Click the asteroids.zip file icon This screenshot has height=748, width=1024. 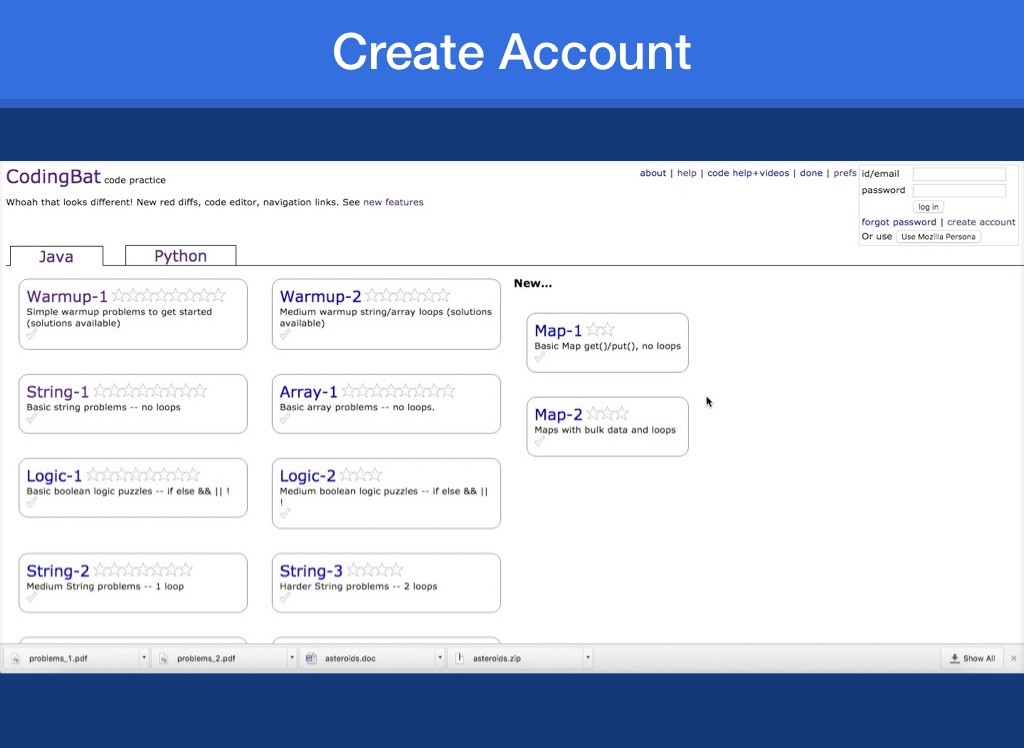(x=459, y=659)
